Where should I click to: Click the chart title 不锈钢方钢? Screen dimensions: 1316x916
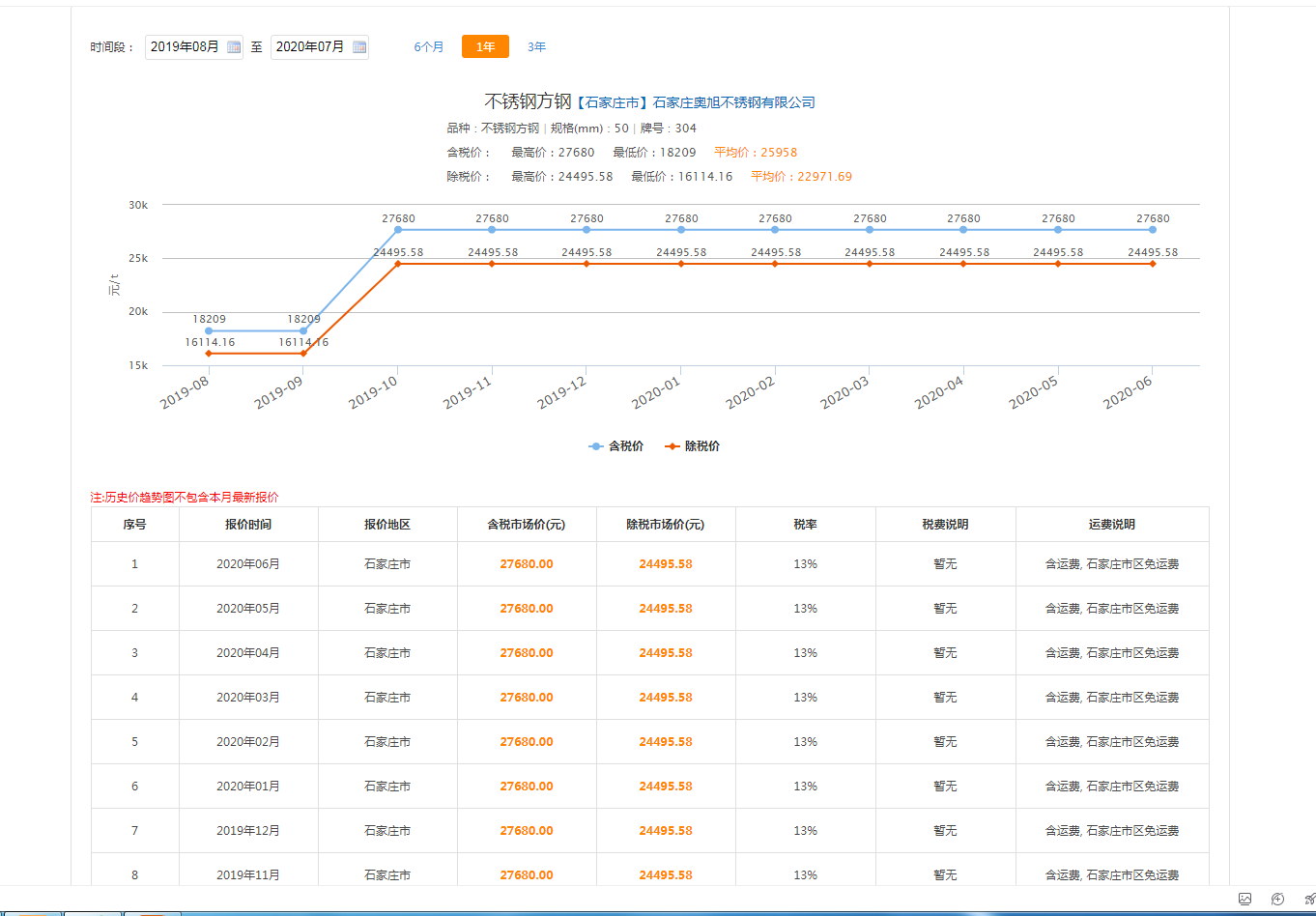tap(528, 101)
